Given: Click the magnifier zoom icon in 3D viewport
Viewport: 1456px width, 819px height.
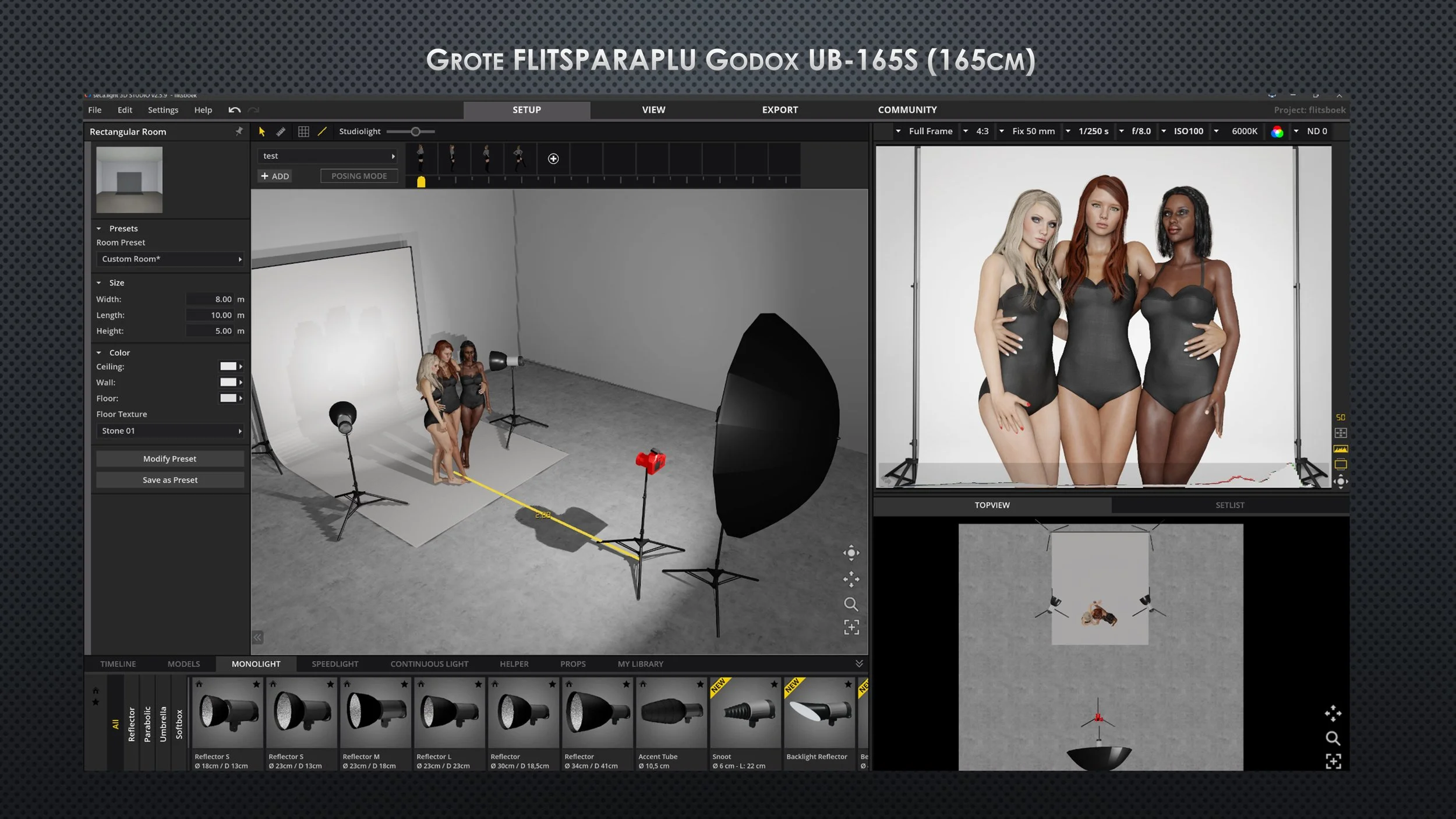Looking at the screenshot, I should [x=851, y=604].
